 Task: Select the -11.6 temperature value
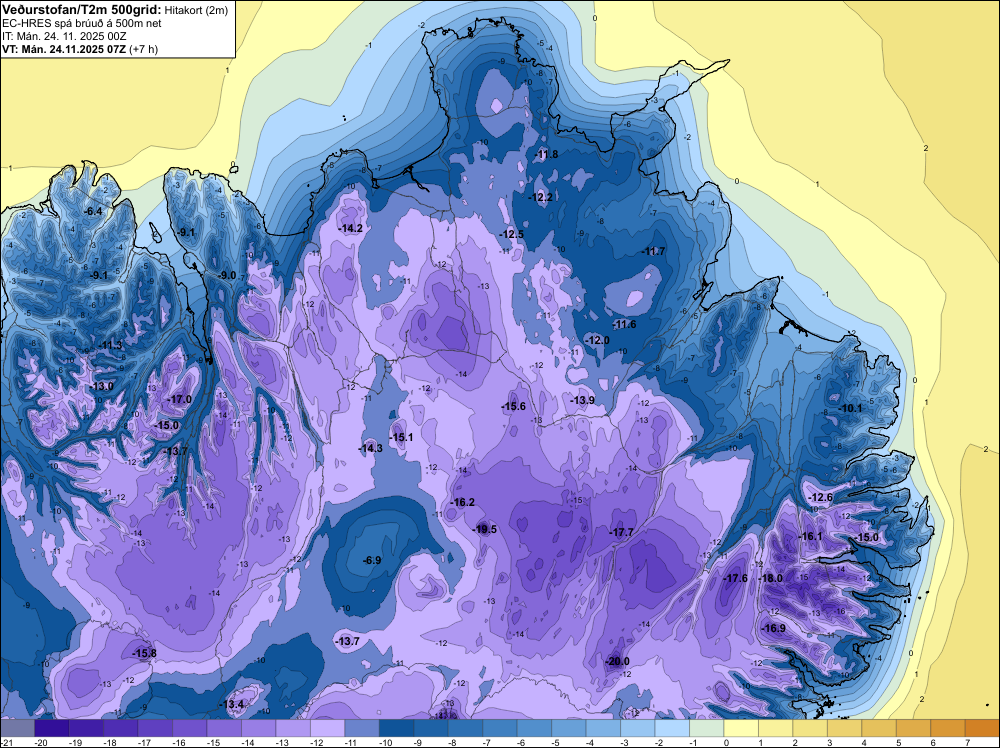[624, 325]
